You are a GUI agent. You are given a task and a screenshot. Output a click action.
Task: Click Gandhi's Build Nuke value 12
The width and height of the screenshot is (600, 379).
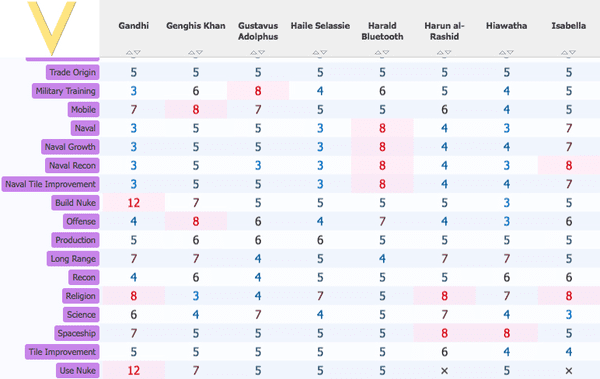click(134, 203)
